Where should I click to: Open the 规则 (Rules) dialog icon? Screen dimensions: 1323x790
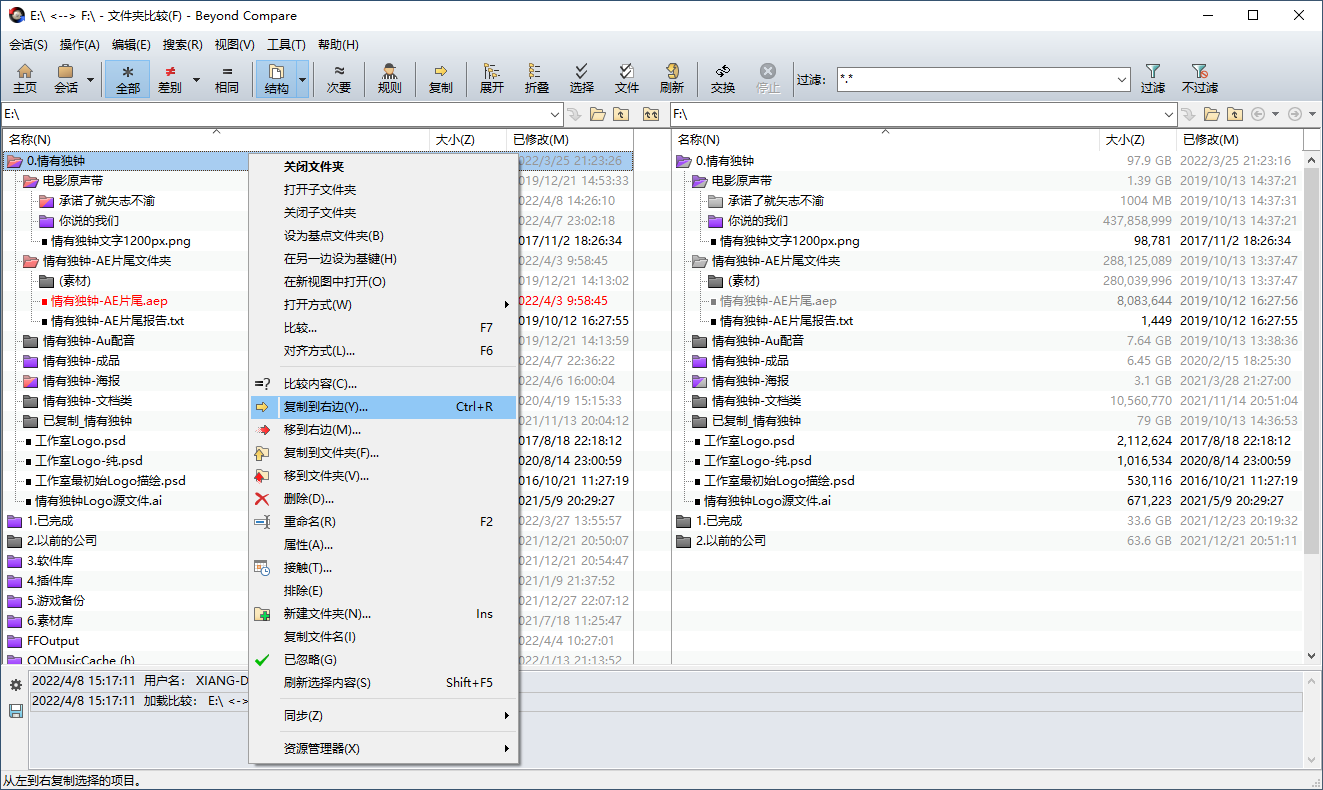pyautogui.click(x=390, y=78)
